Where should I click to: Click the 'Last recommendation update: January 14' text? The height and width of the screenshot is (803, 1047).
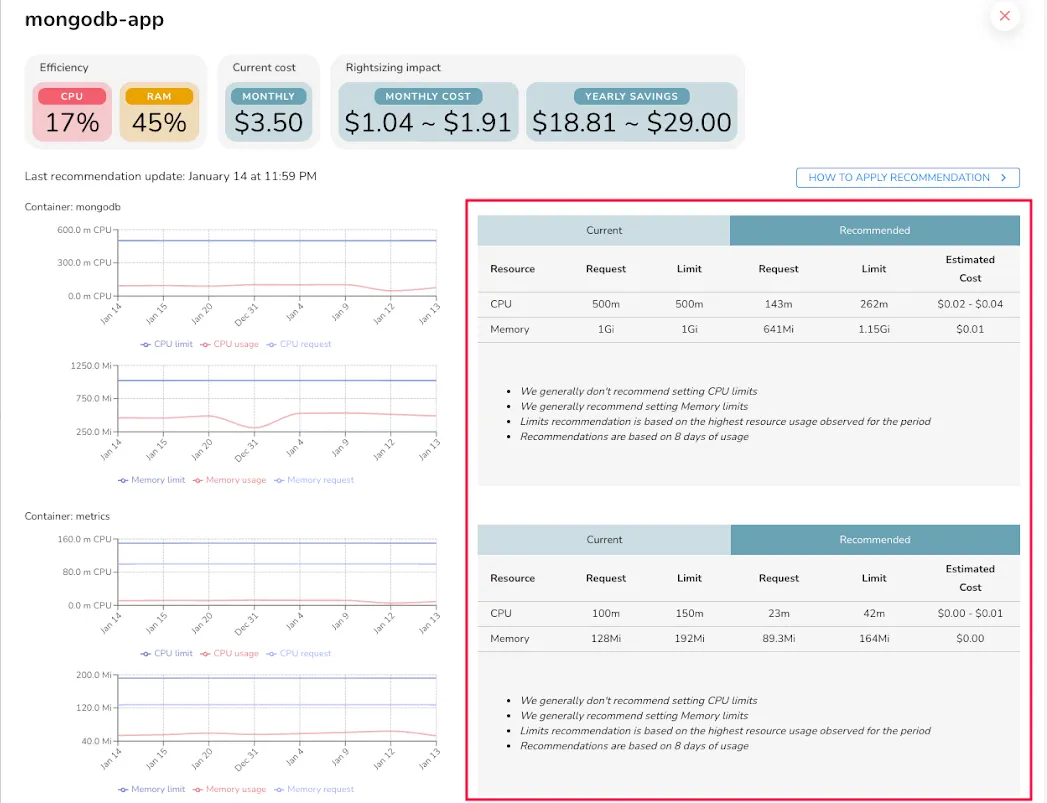coord(170,176)
